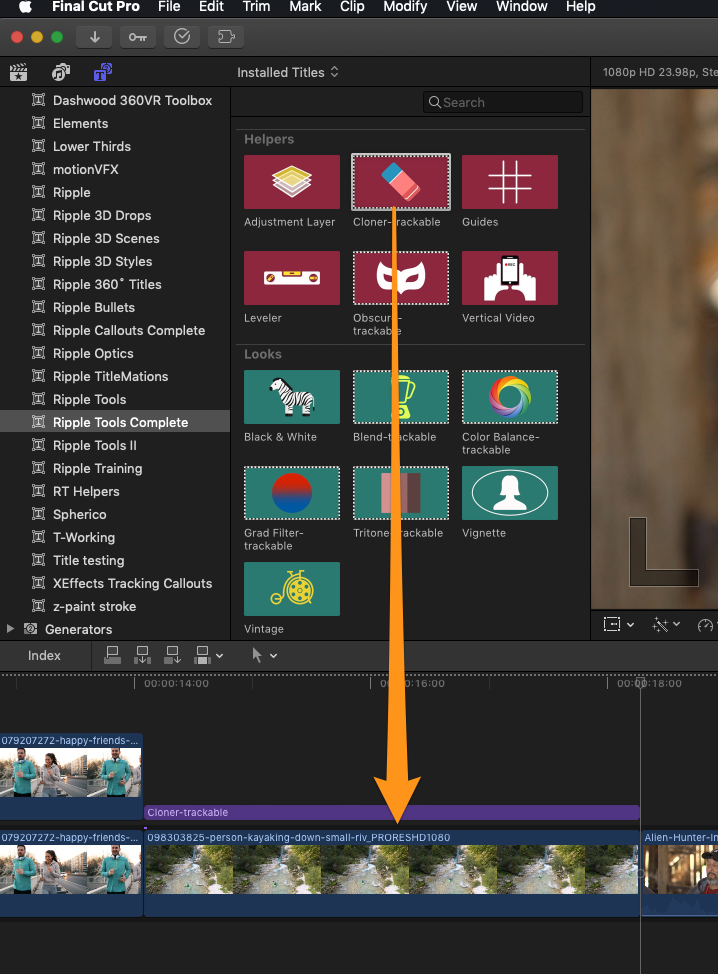
Task: Select the Obscure-trackable mask thumbnail
Action: click(x=401, y=278)
